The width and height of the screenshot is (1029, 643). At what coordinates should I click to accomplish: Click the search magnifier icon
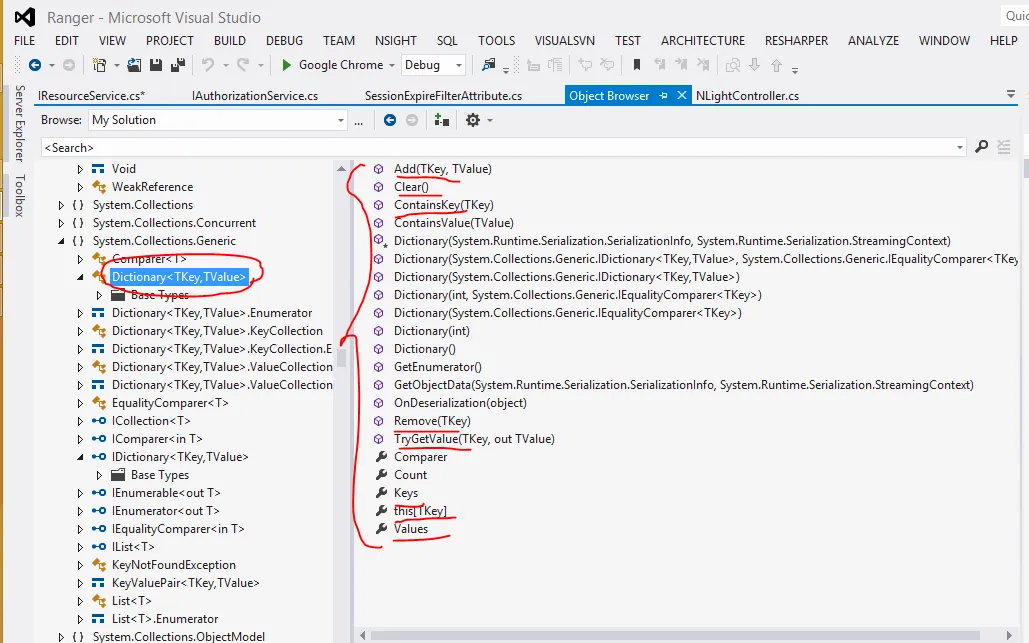click(982, 147)
